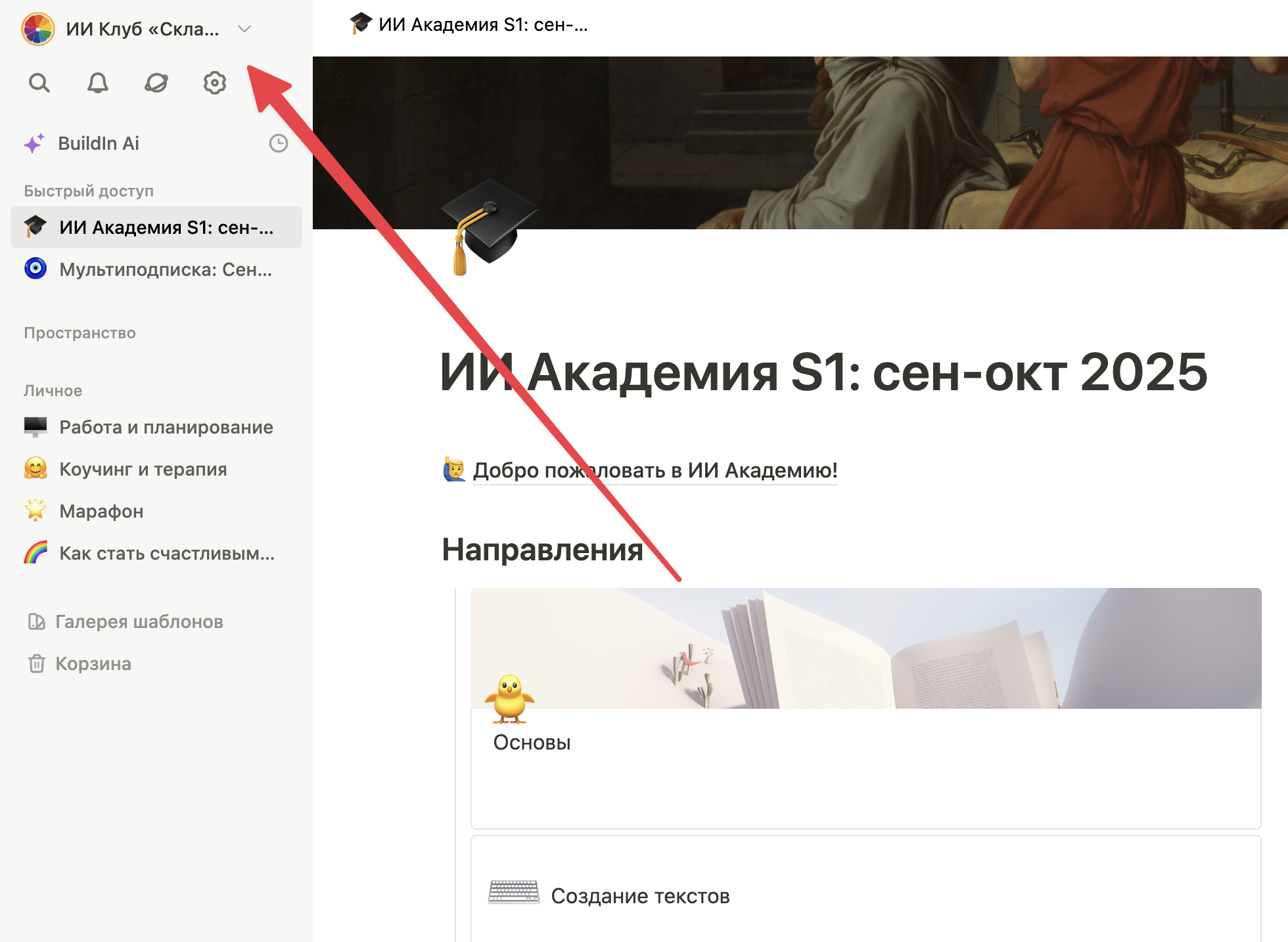This screenshot has width=1288, height=942.
Task: Open Создание текстов card
Action: (640, 896)
